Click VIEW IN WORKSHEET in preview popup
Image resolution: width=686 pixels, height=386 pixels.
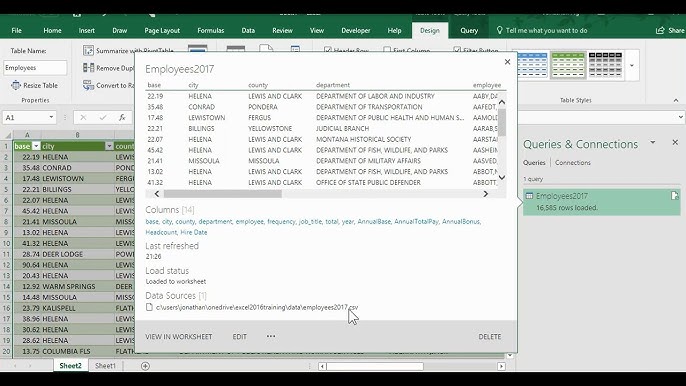tap(178, 337)
